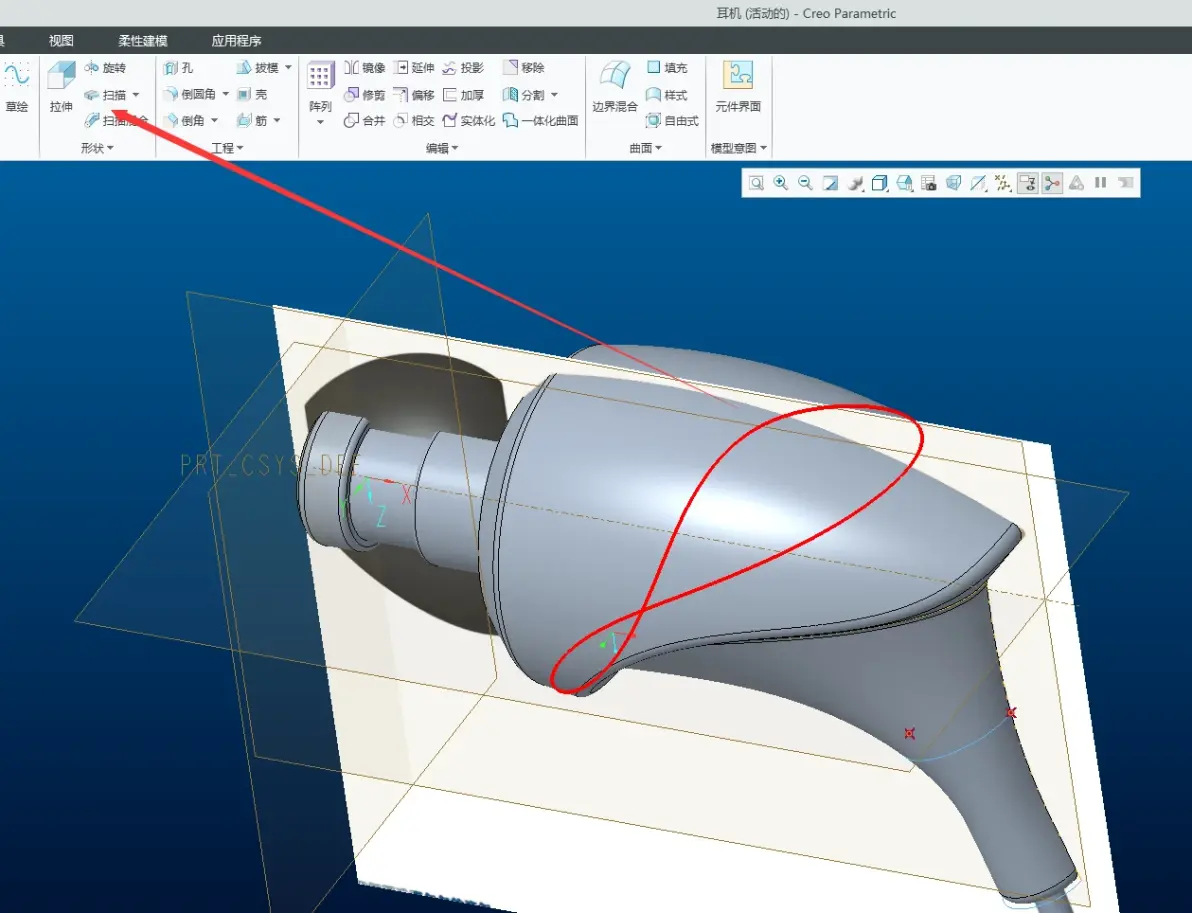Viewport: 1192px width, 913px height.
Task: Expand the 形状 group overflow menu
Action: coord(97,147)
